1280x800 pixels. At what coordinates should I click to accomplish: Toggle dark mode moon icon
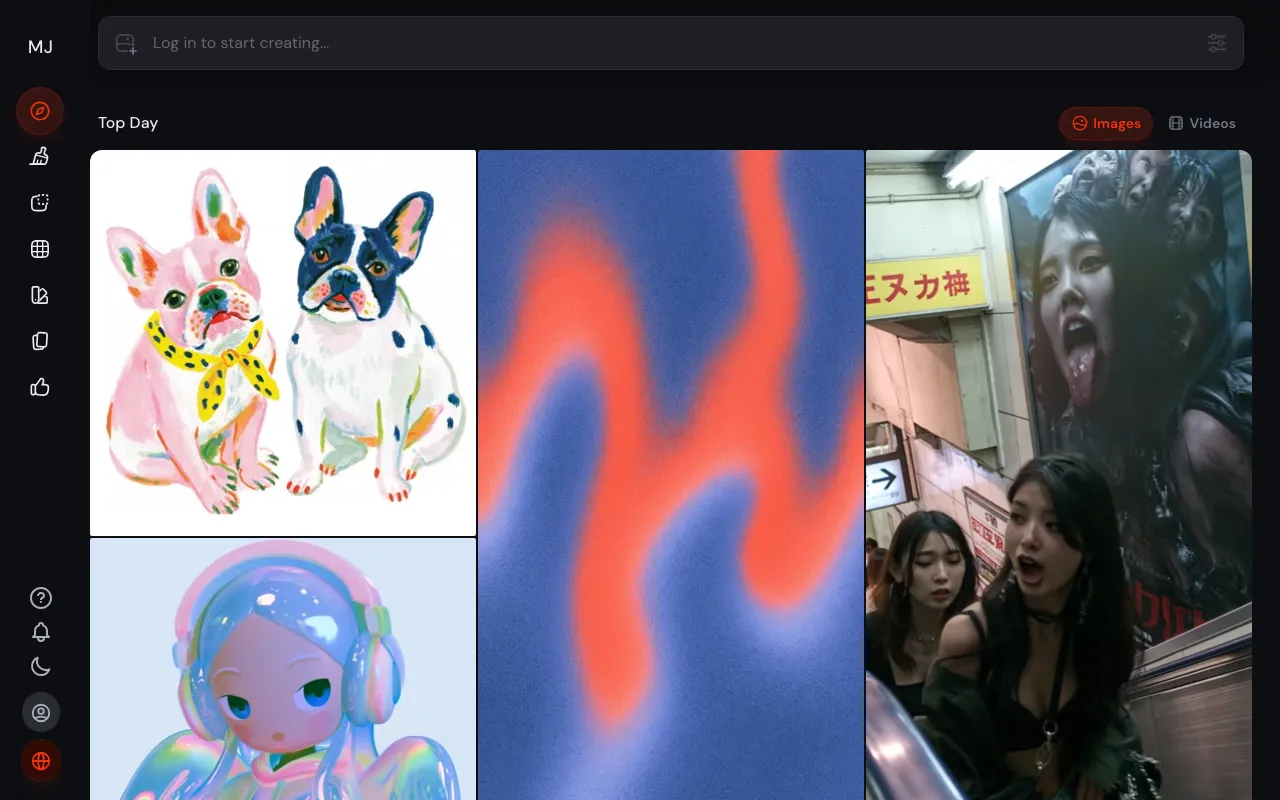41,667
